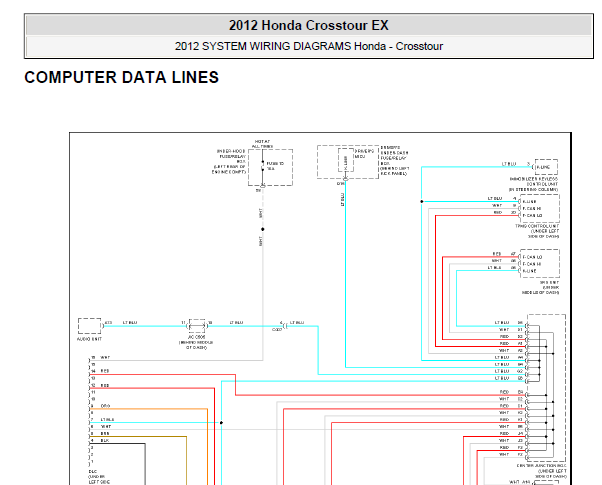The image size is (602, 485).
Task: Click the "CENTER JUNCTION BOX" label
Action: 542,471
